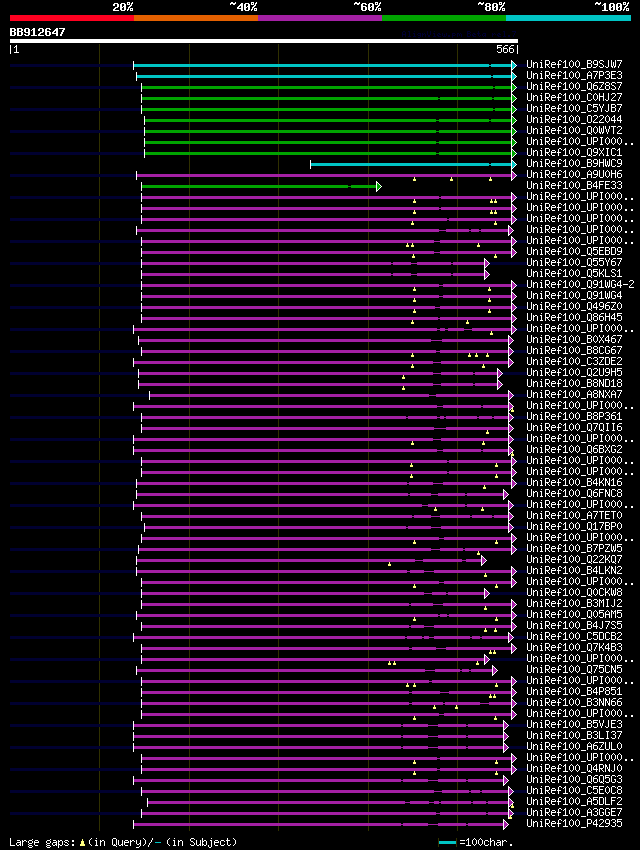Click the arrowhead ending the B4FE33 alignment
This screenshot has width=640, height=850.
[x=379, y=186]
